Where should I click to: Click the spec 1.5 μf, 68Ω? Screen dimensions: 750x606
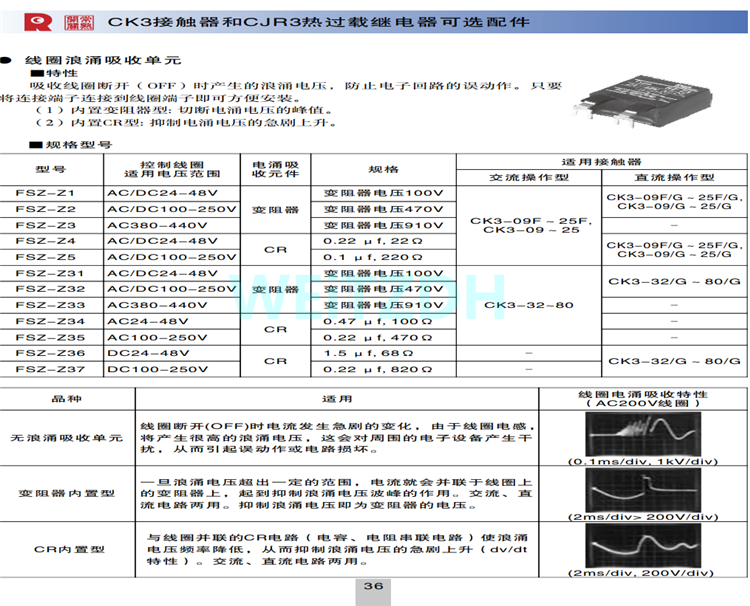coord(368,353)
